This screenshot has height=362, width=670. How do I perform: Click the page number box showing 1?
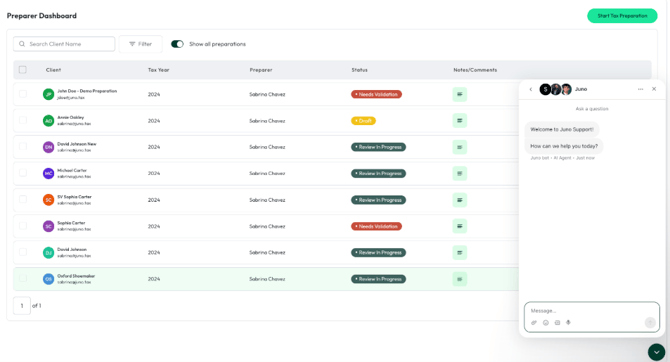click(22, 306)
